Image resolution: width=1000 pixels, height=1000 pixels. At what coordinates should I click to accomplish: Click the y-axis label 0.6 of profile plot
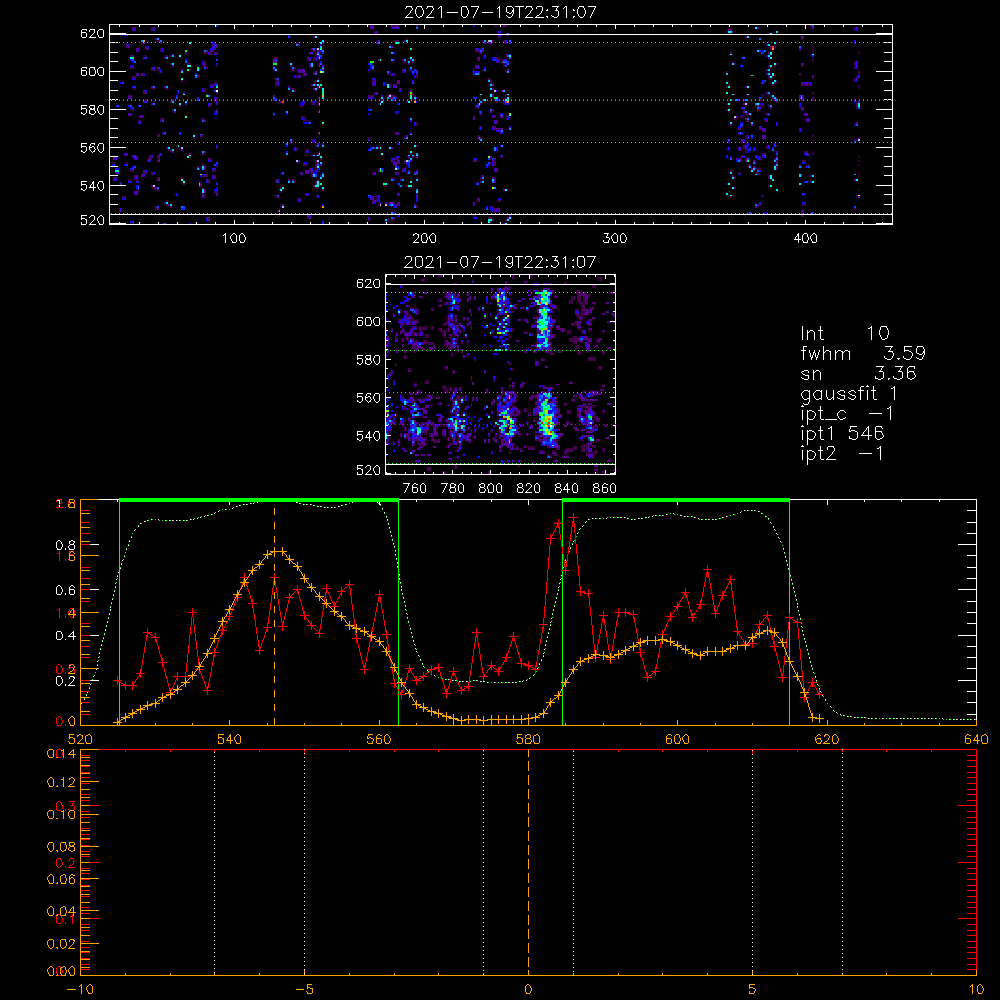[66, 591]
